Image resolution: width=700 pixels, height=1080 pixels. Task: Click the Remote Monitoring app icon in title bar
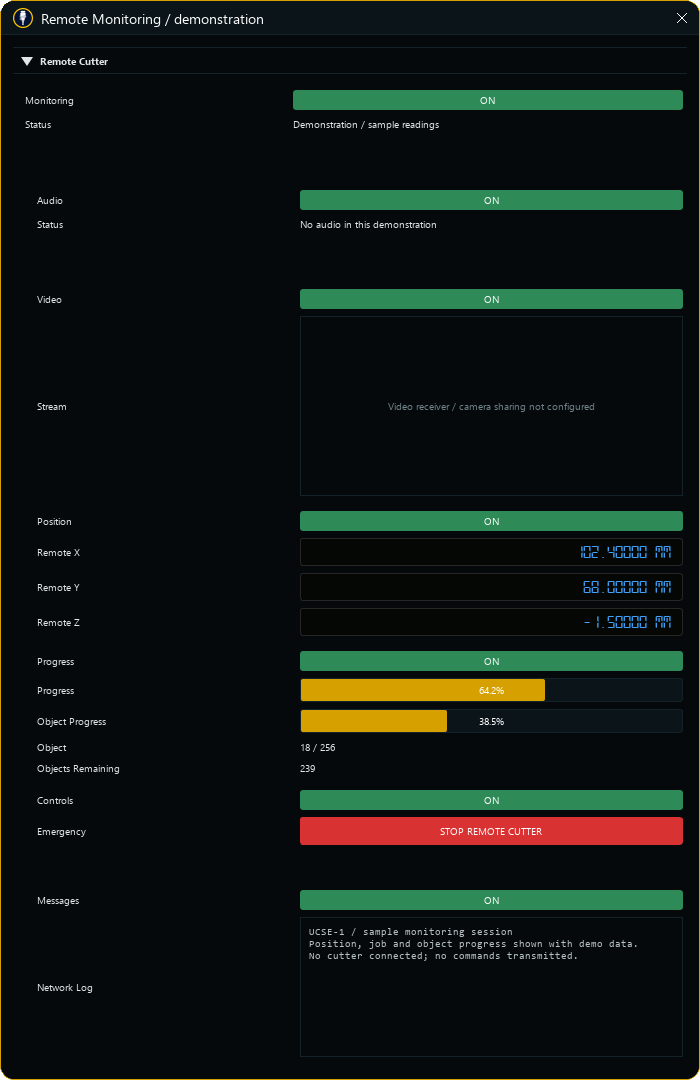tap(23, 19)
